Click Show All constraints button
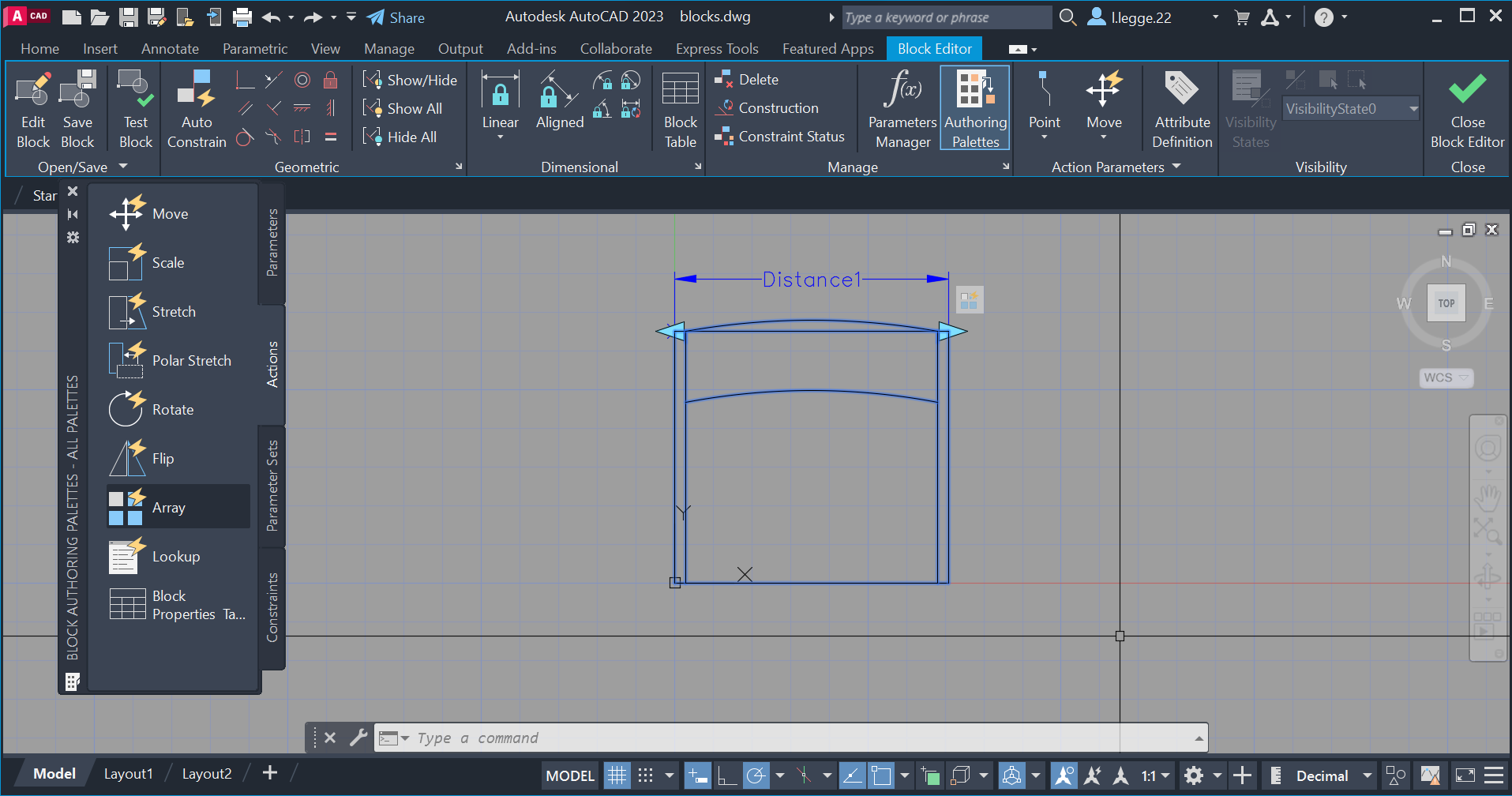Screen dimensions: 1512x796 402,108
